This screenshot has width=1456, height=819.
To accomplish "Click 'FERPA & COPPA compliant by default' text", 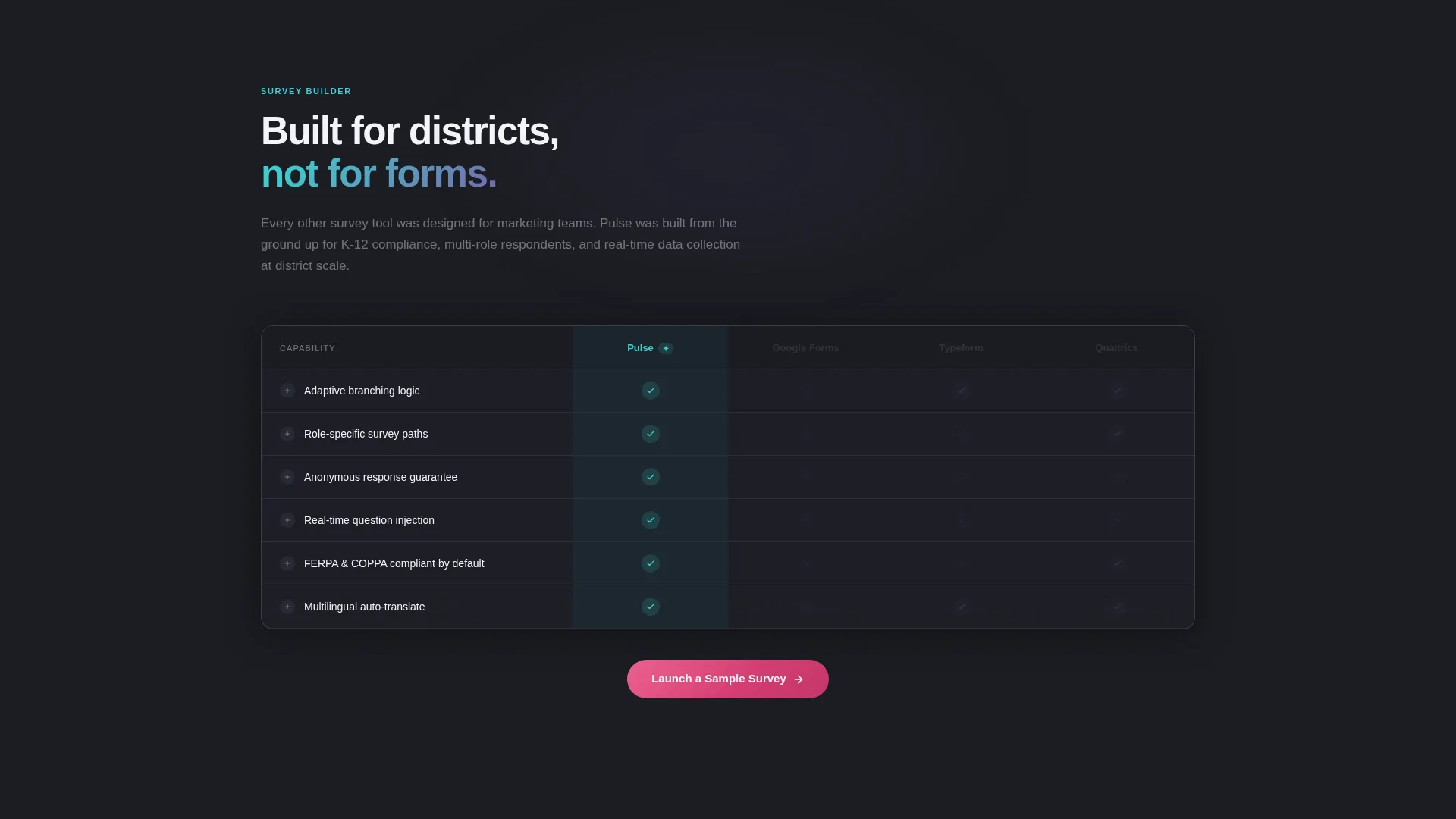I will (x=394, y=563).
